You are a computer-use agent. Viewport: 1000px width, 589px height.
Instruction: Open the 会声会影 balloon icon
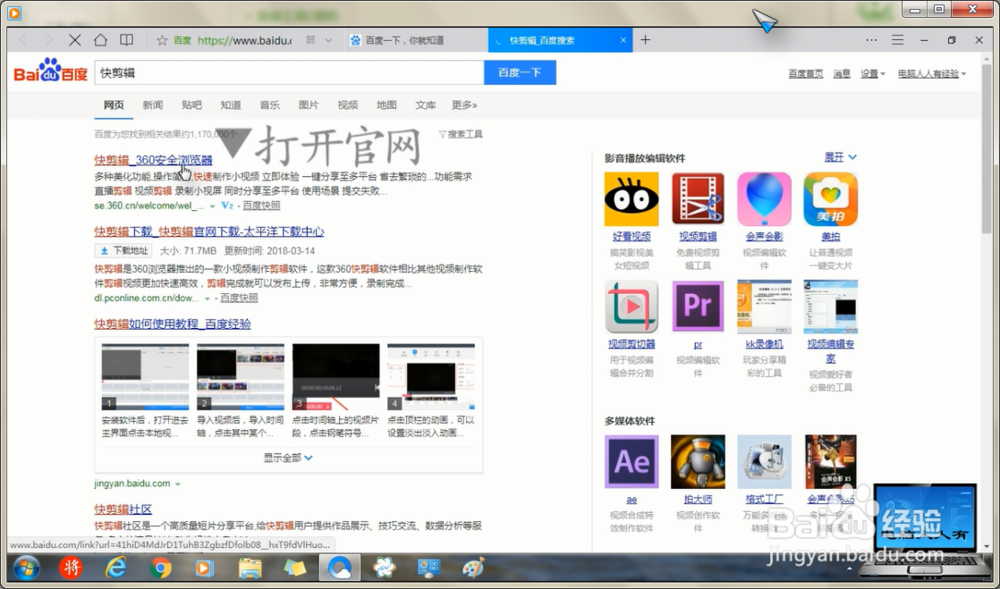point(764,199)
